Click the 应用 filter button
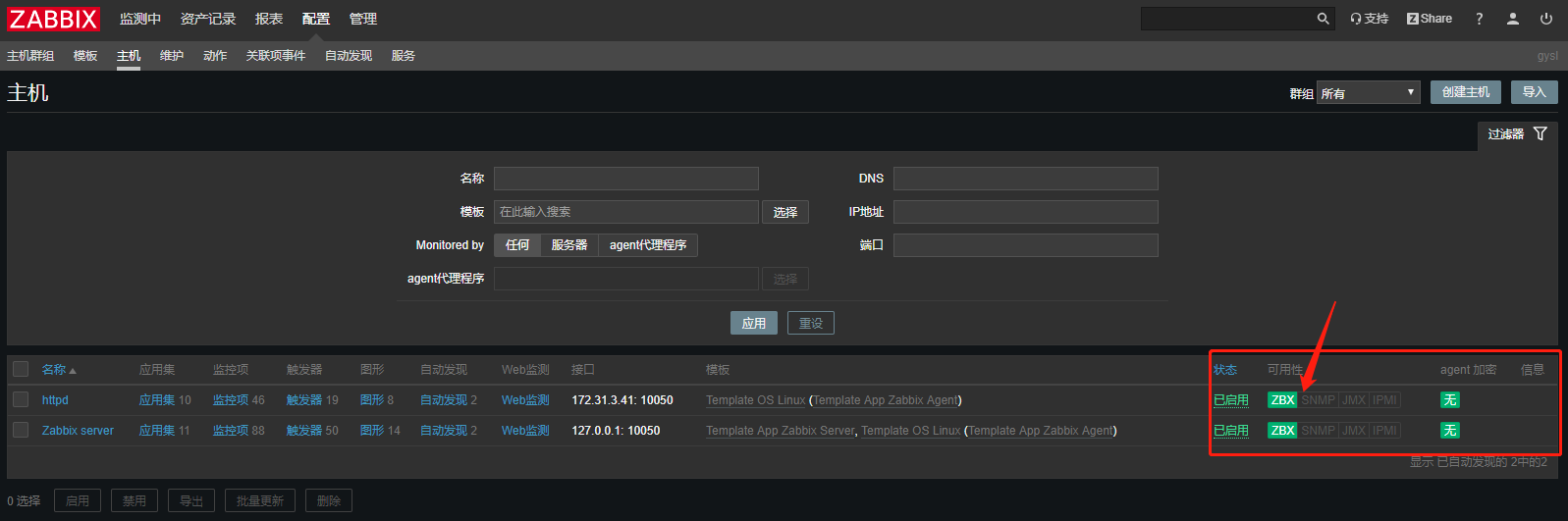This screenshot has width=1568, height=521. pyautogui.click(x=754, y=323)
